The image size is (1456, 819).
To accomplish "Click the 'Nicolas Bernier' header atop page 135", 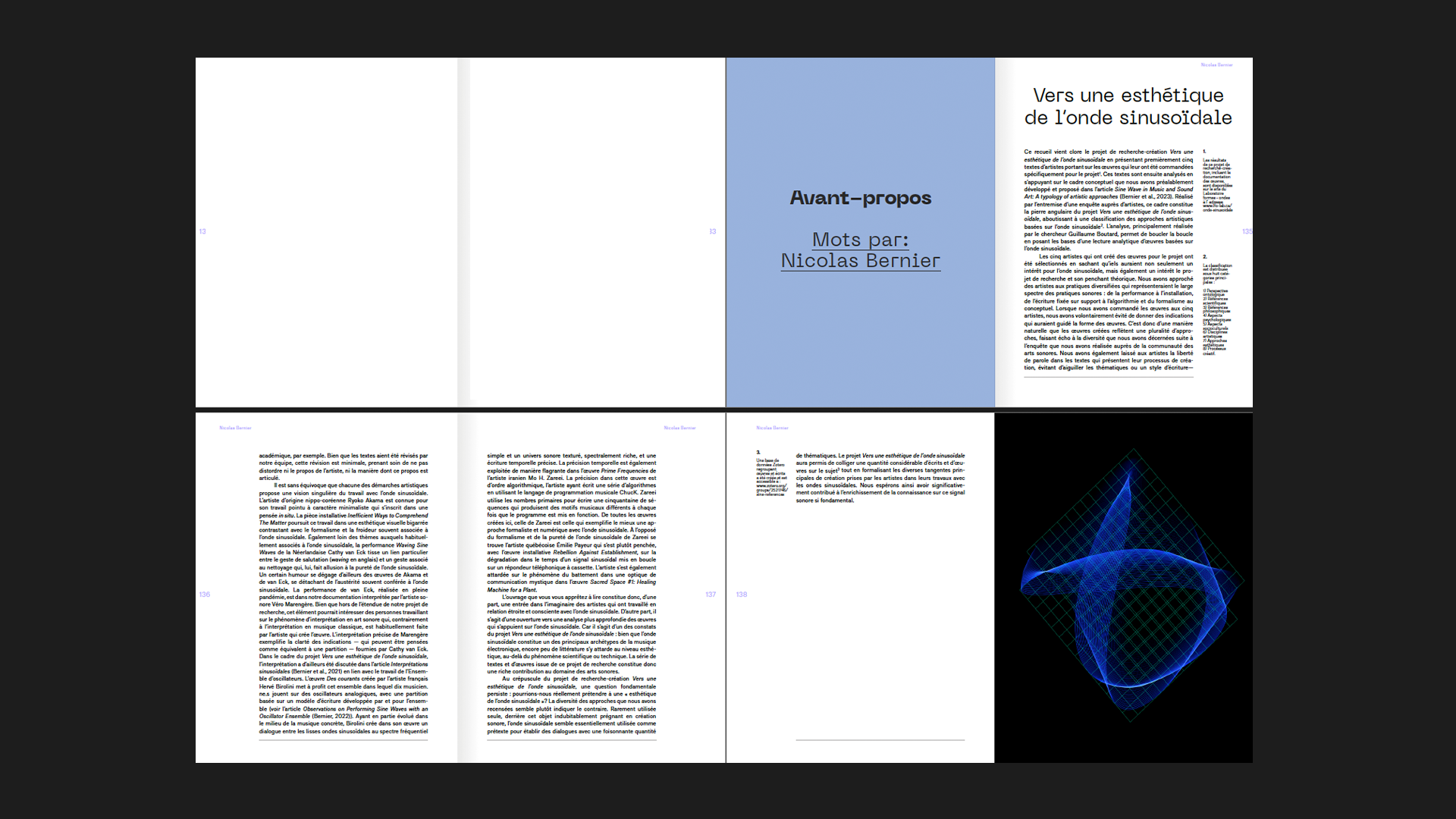I will [x=1216, y=65].
